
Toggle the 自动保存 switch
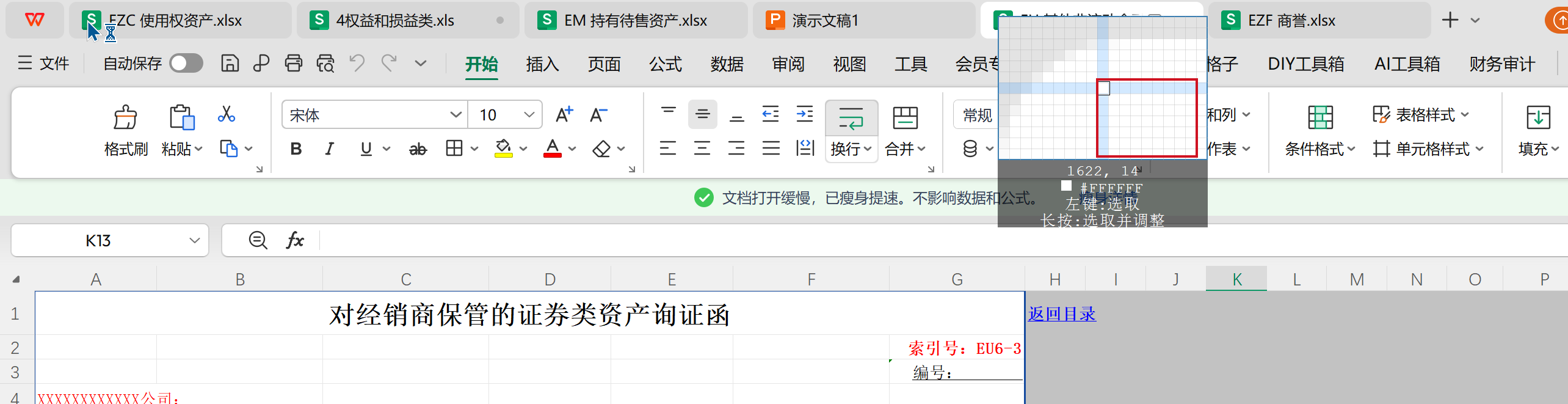pos(186,64)
